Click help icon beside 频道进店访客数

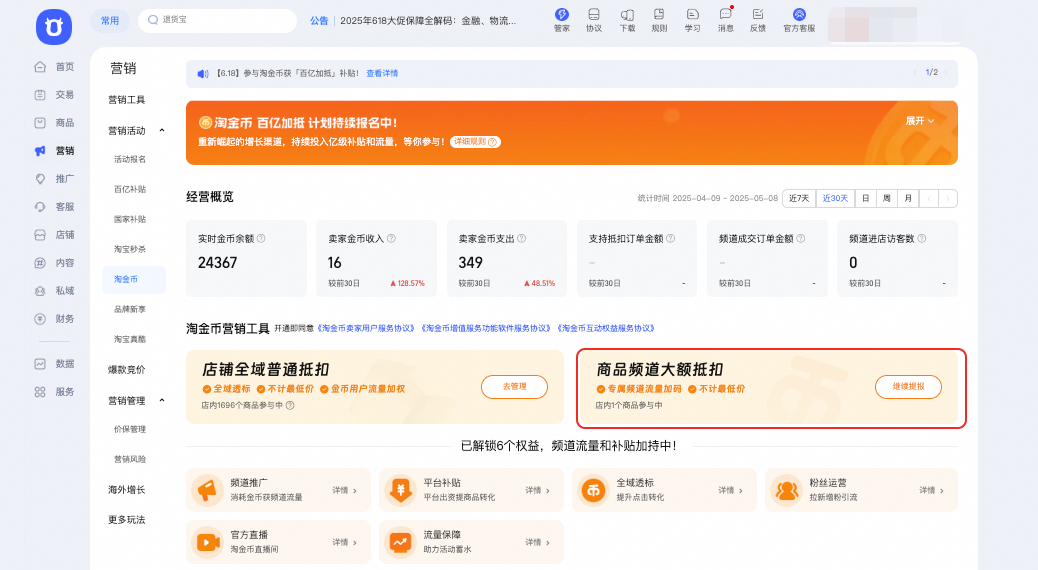[x=921, y=238]
